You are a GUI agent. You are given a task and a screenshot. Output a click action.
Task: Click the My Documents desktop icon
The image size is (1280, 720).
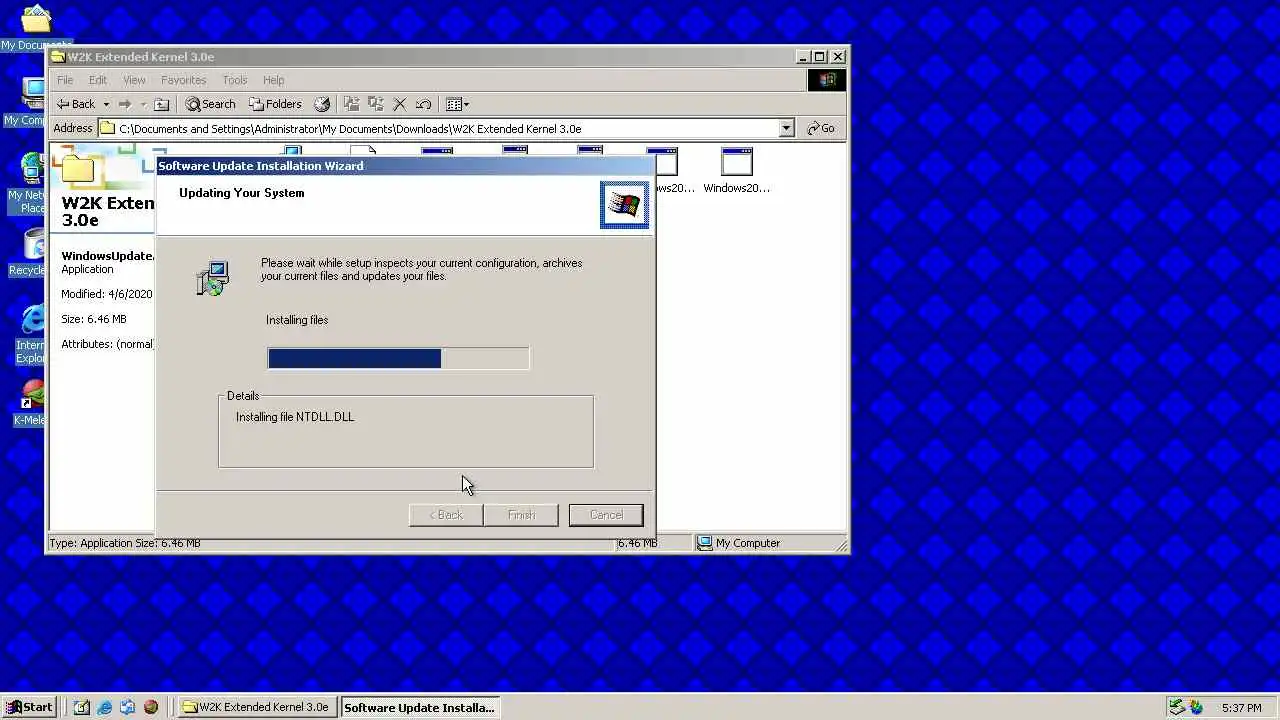[34, 26]
